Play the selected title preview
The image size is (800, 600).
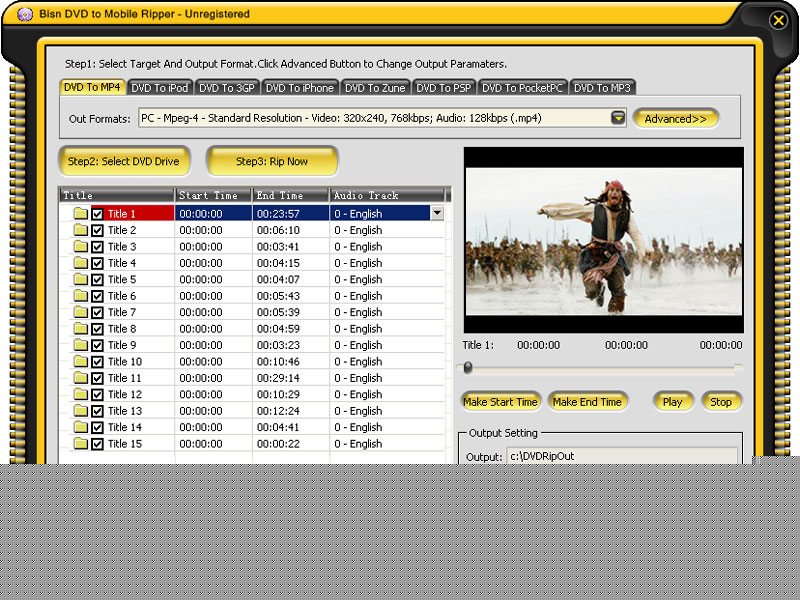point(672,402)
